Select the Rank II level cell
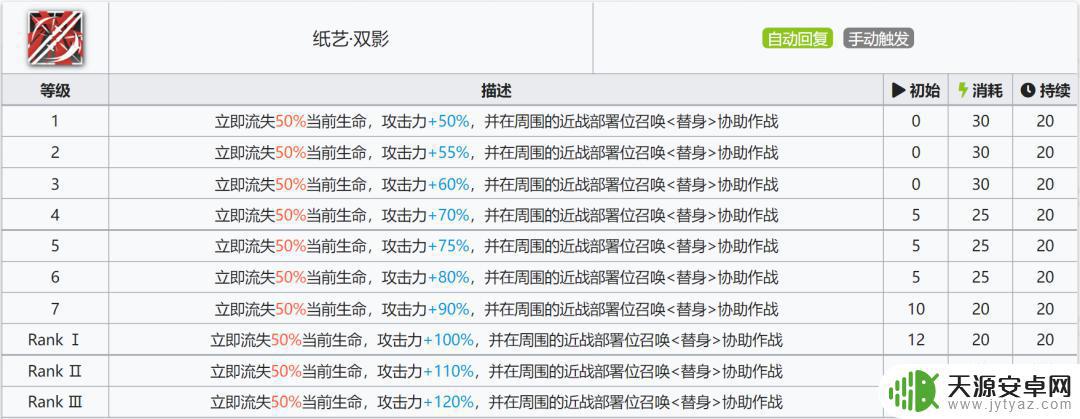Viewport: 1080px width, 419px height. pos(55,371)
